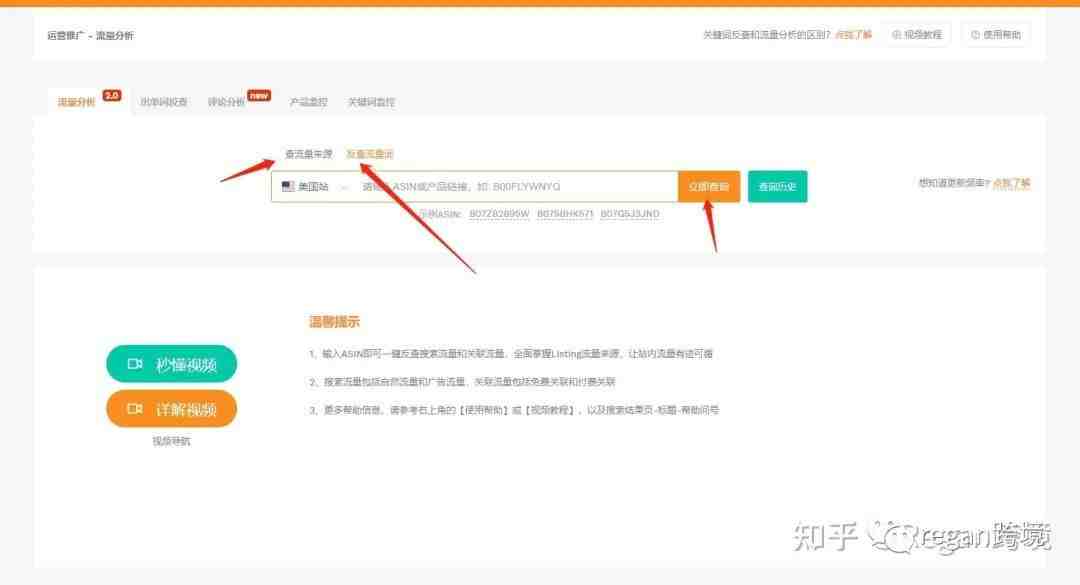Image resolution: width=1080 pixels, height=585 pixels.
Task: Click the red new badge on 评论分析 tab
Action: 259,95
